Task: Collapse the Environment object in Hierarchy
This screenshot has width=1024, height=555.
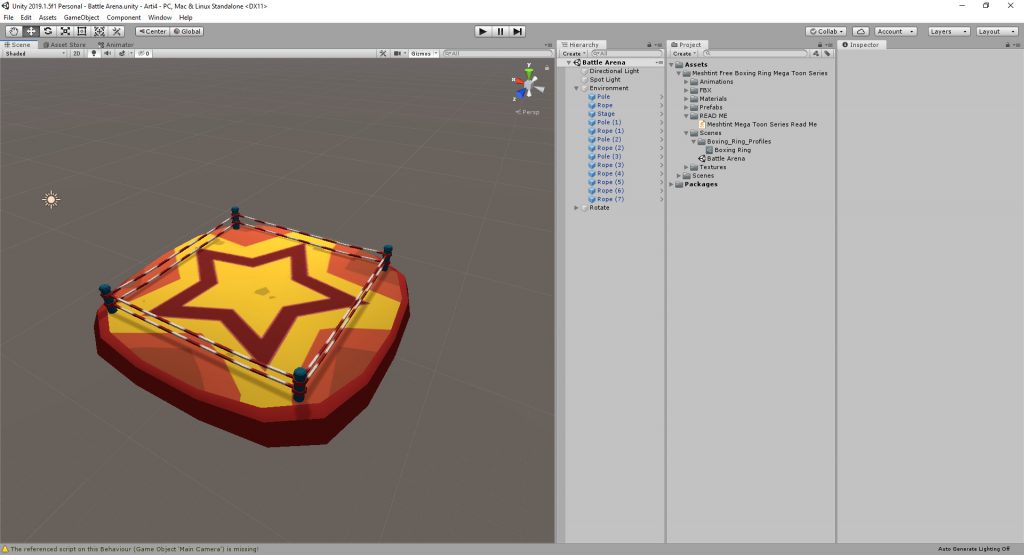Action: (x=576, y=88)
